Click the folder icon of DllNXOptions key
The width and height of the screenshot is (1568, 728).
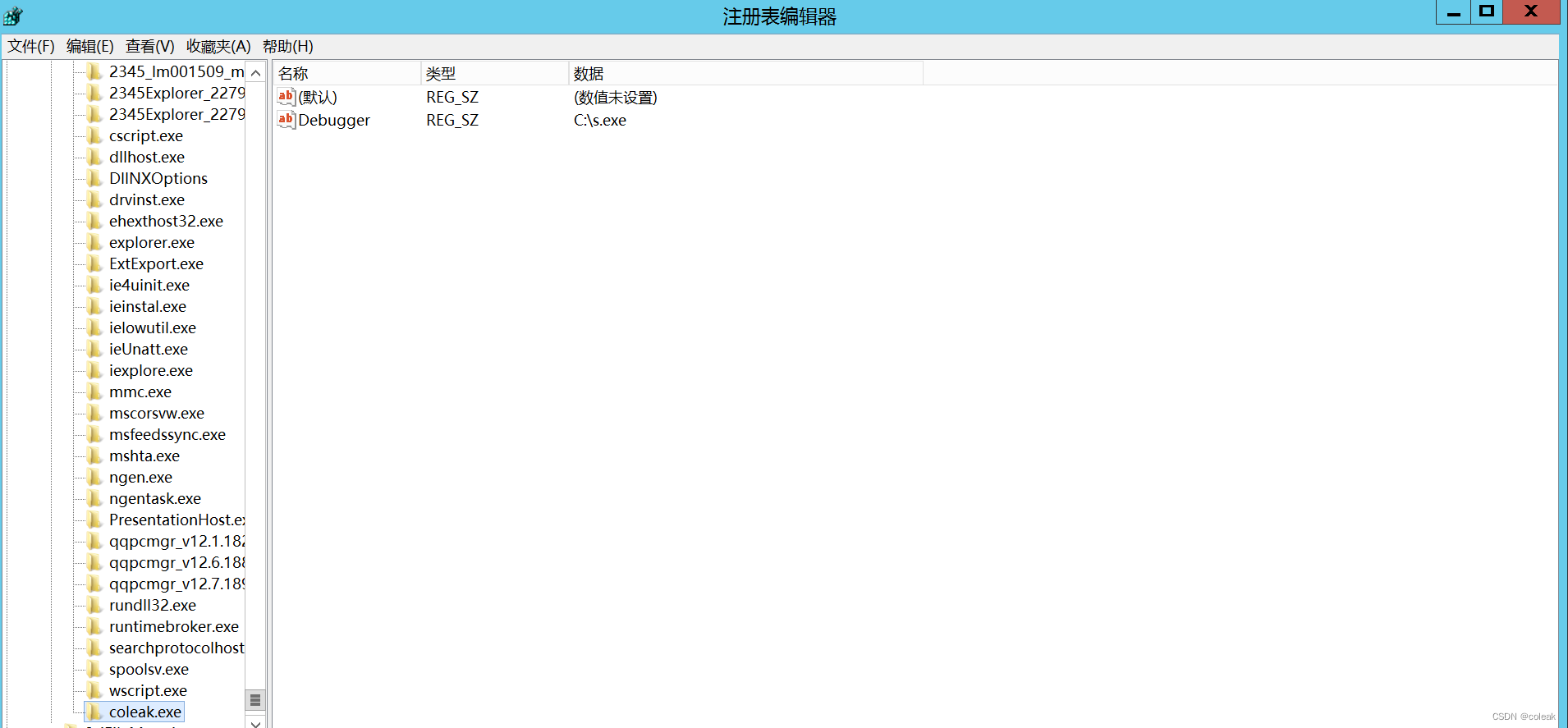coord(95,178)
